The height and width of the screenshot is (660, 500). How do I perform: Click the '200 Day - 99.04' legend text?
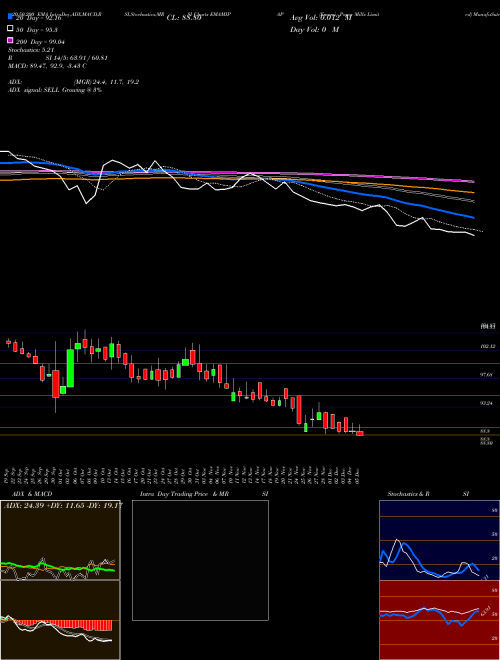(x=40, y=42)
